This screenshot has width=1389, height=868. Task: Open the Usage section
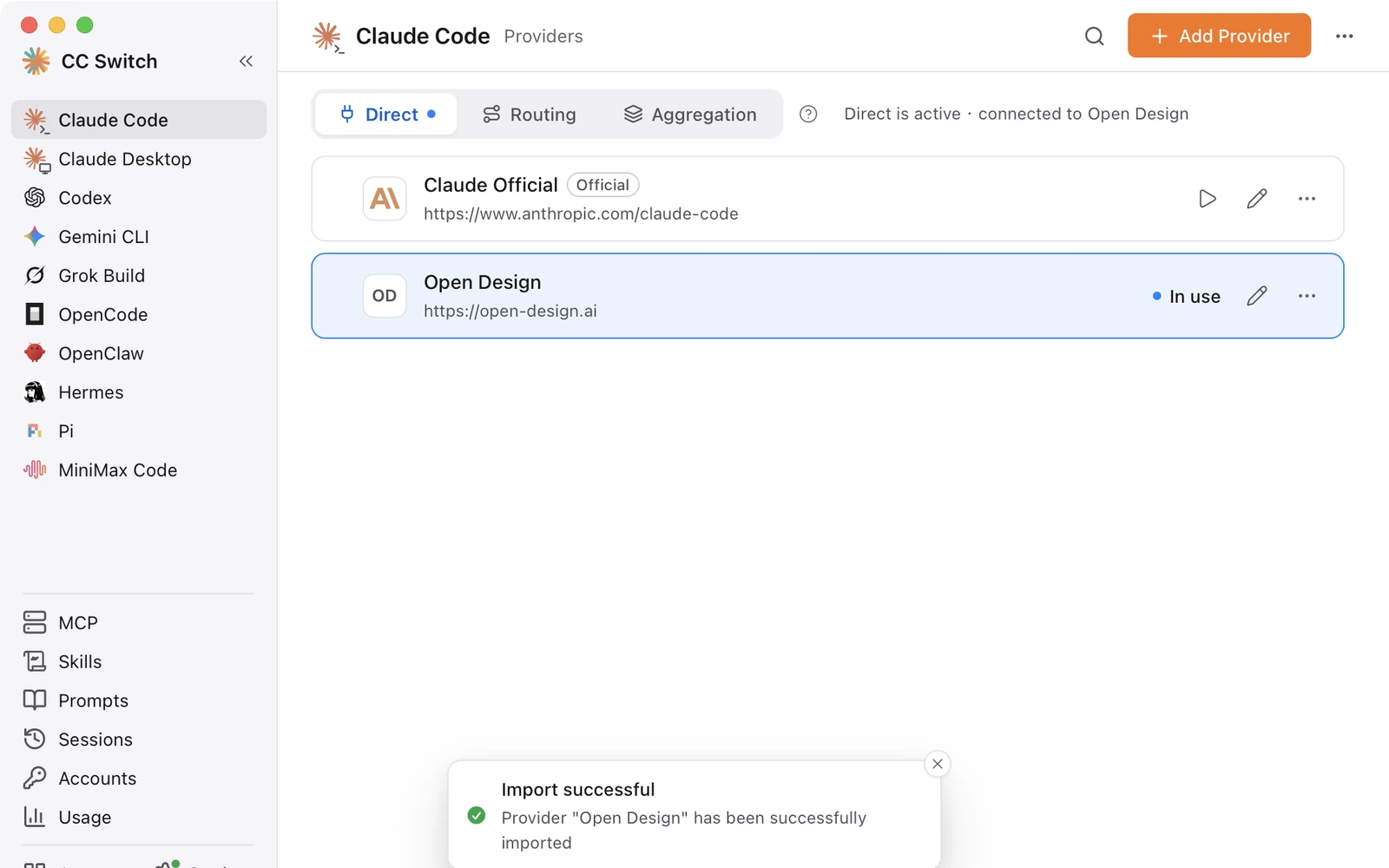139,817
